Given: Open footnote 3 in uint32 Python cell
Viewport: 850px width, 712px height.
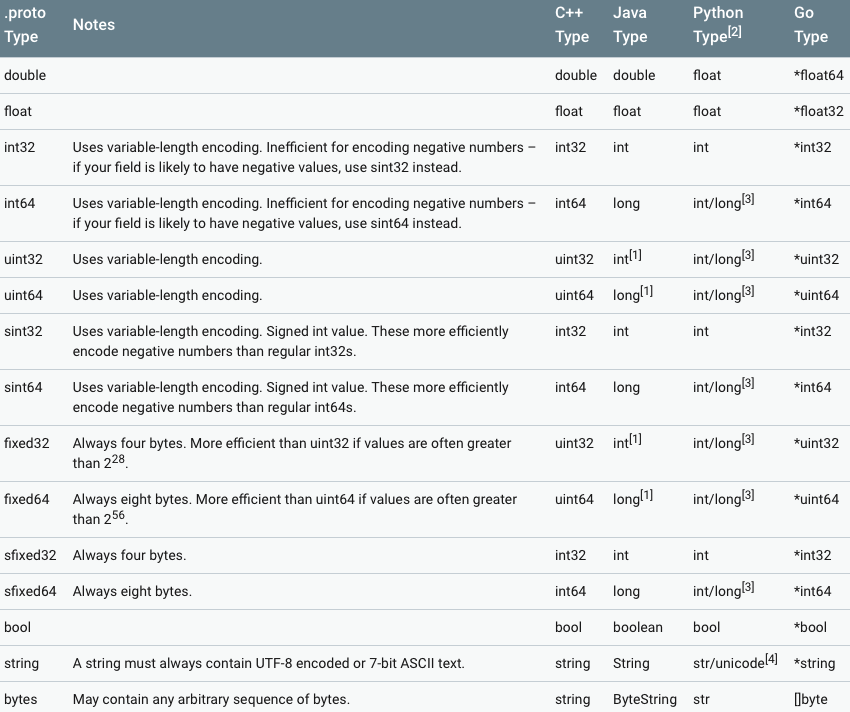Looking at the screenshot, I should [747, 255].
